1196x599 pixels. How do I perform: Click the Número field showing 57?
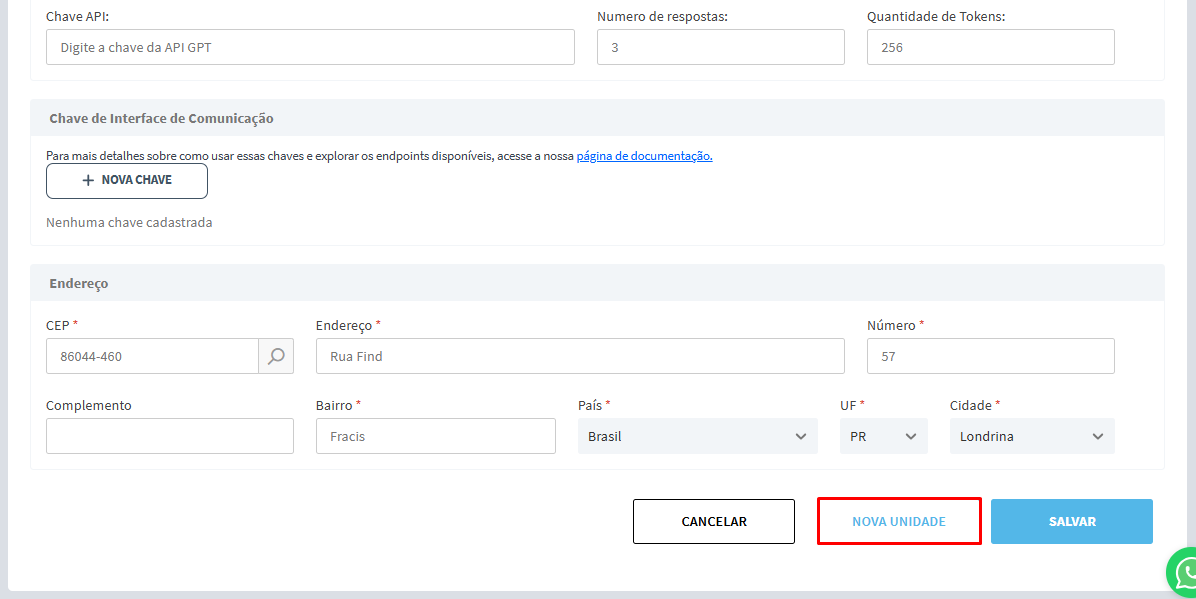pos(990,356)
